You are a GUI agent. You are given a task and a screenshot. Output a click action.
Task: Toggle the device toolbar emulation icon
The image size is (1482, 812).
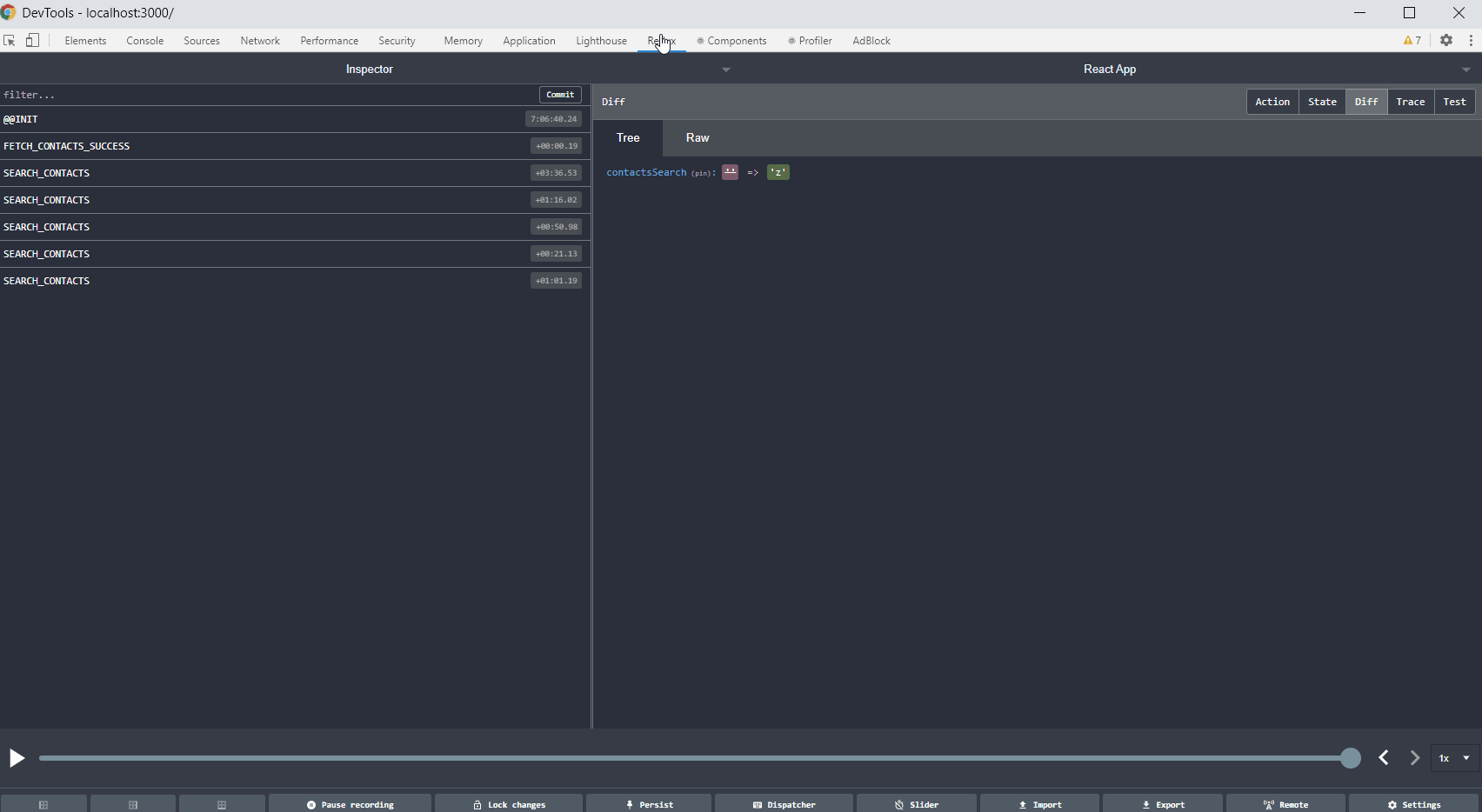(x=32, y=40)
